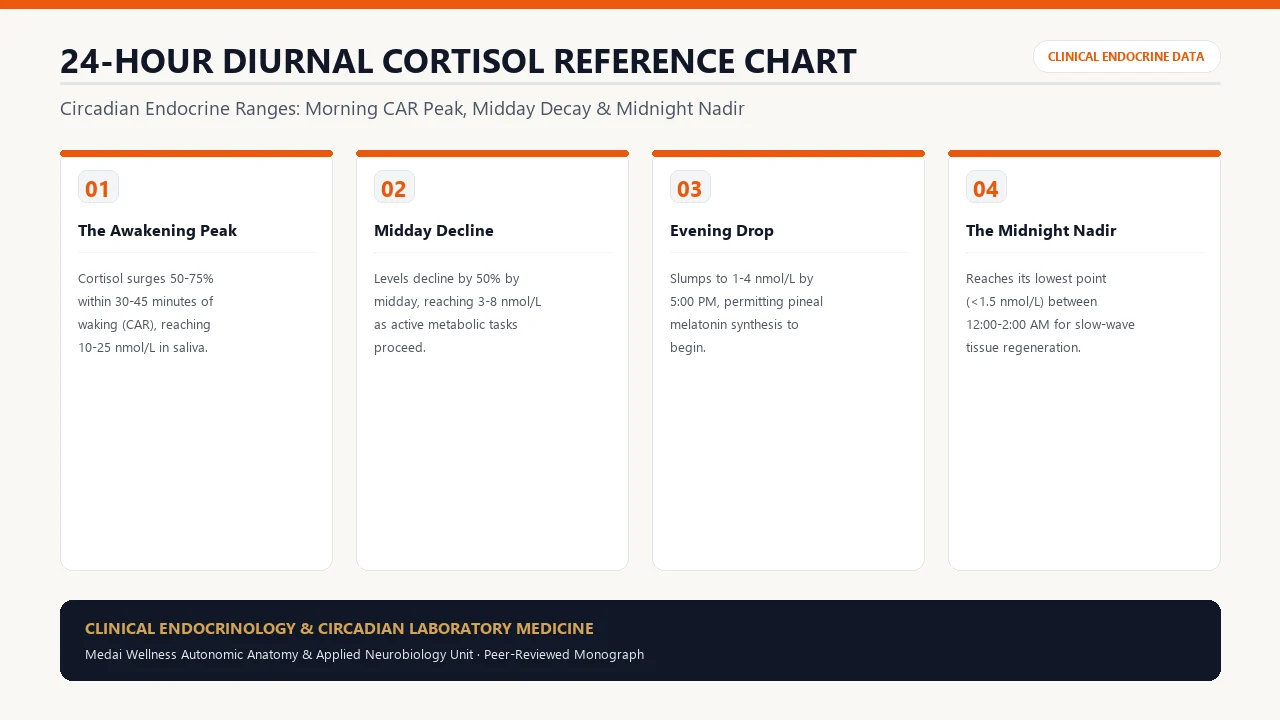Click the 01 number badge
Viewport: 1280px width, 720px height.
coord(98,188)
